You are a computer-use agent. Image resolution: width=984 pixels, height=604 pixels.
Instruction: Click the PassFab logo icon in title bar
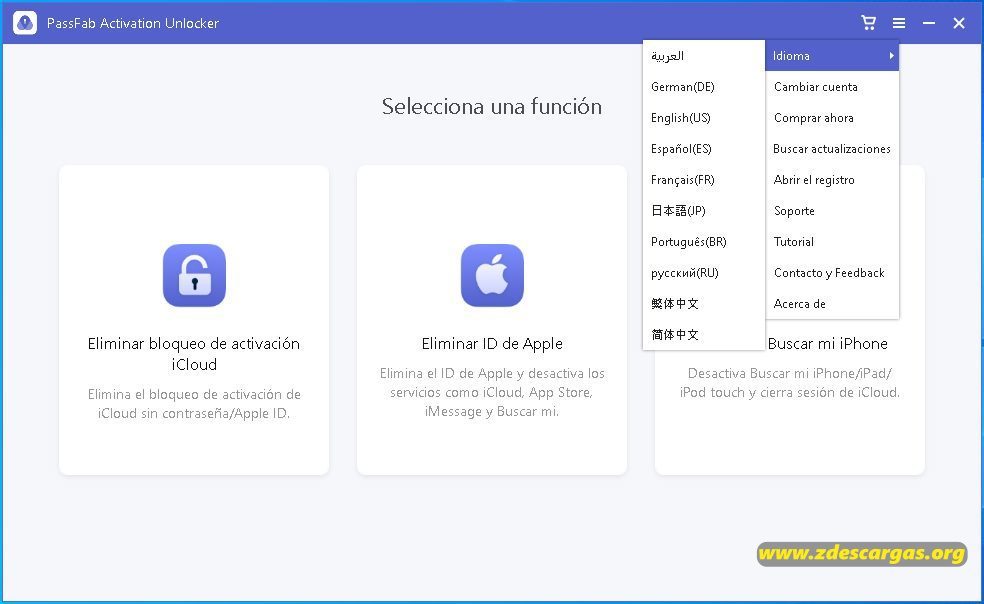pyautogui.click(x=25, y=23)
